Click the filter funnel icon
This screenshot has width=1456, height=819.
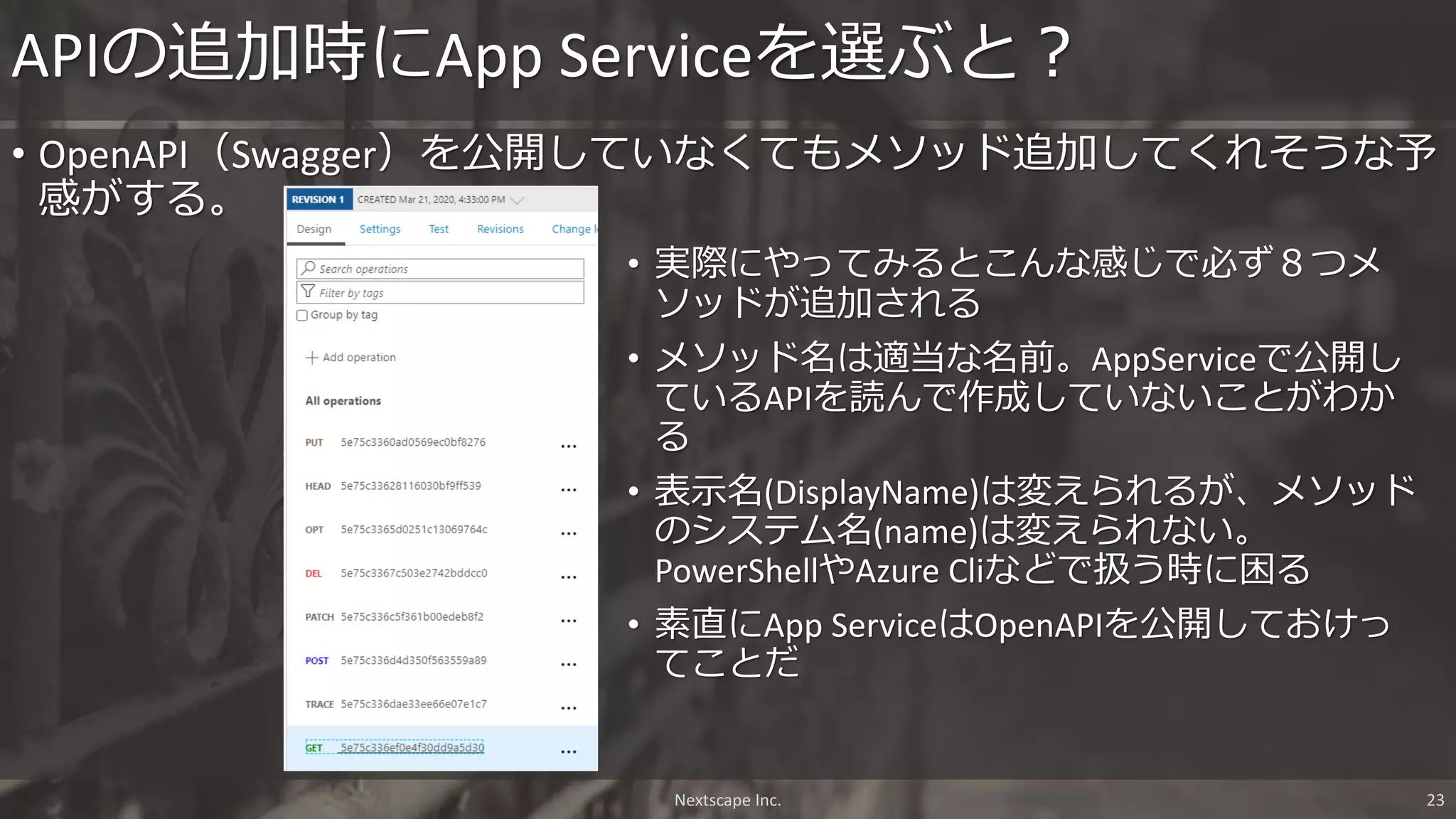point(308,291)
